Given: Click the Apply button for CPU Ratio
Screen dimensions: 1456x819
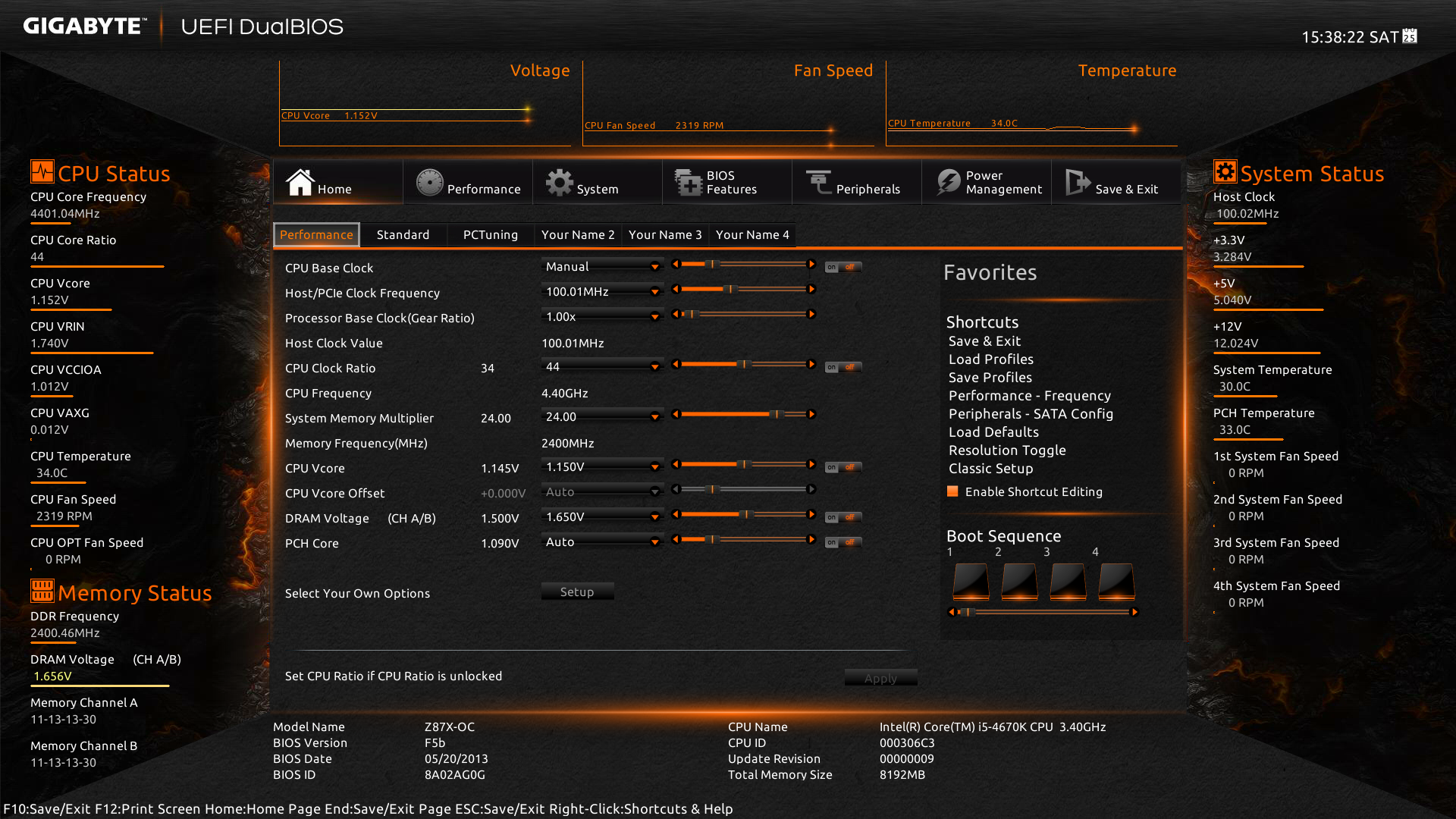Looking at the screenshot, I should (880, 676).
